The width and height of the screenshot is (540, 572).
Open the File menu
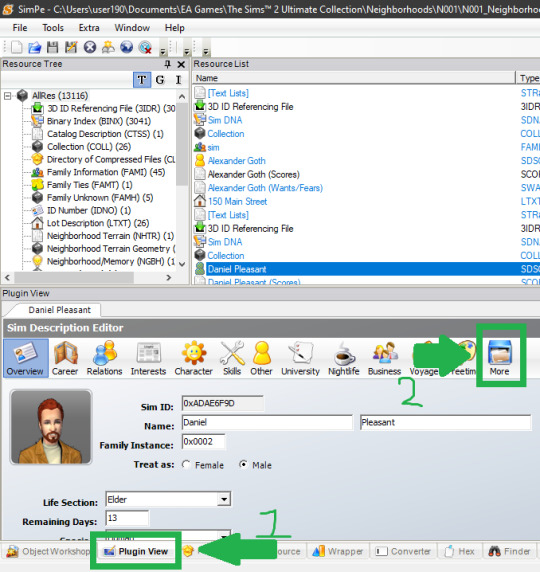pyautogui.click(x=20, y=28)
